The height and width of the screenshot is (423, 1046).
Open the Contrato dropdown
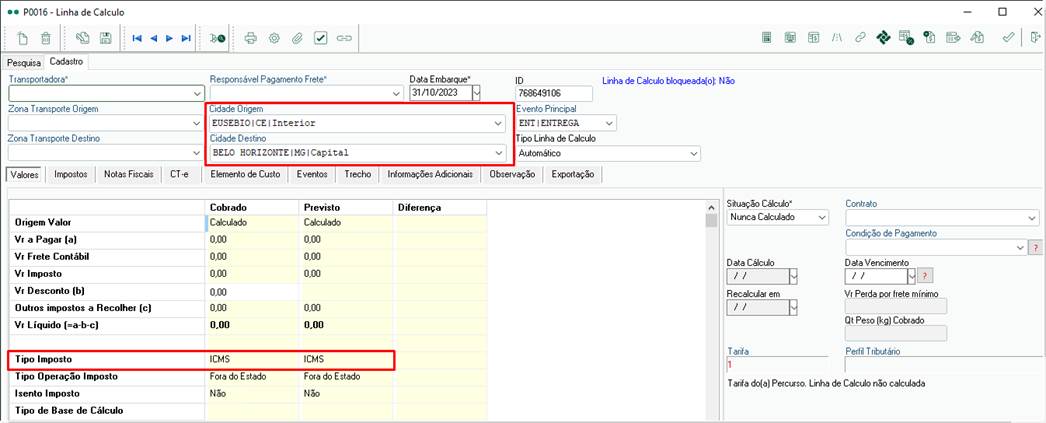[x=1033, y=218]
